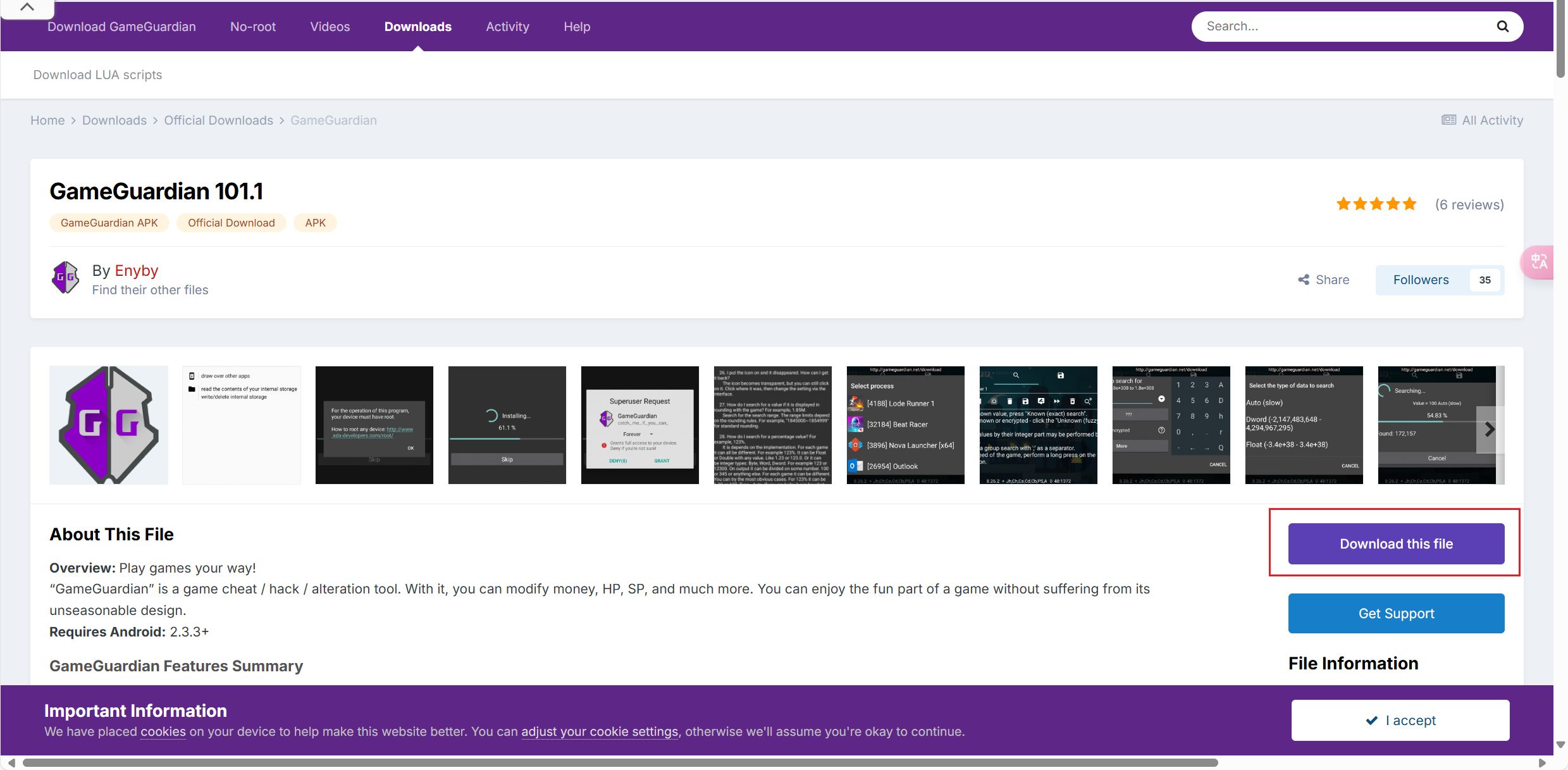Click the follower count 35
Image resolution: width=1568 pixels, height=770 pixels.
pos(1485,280)
